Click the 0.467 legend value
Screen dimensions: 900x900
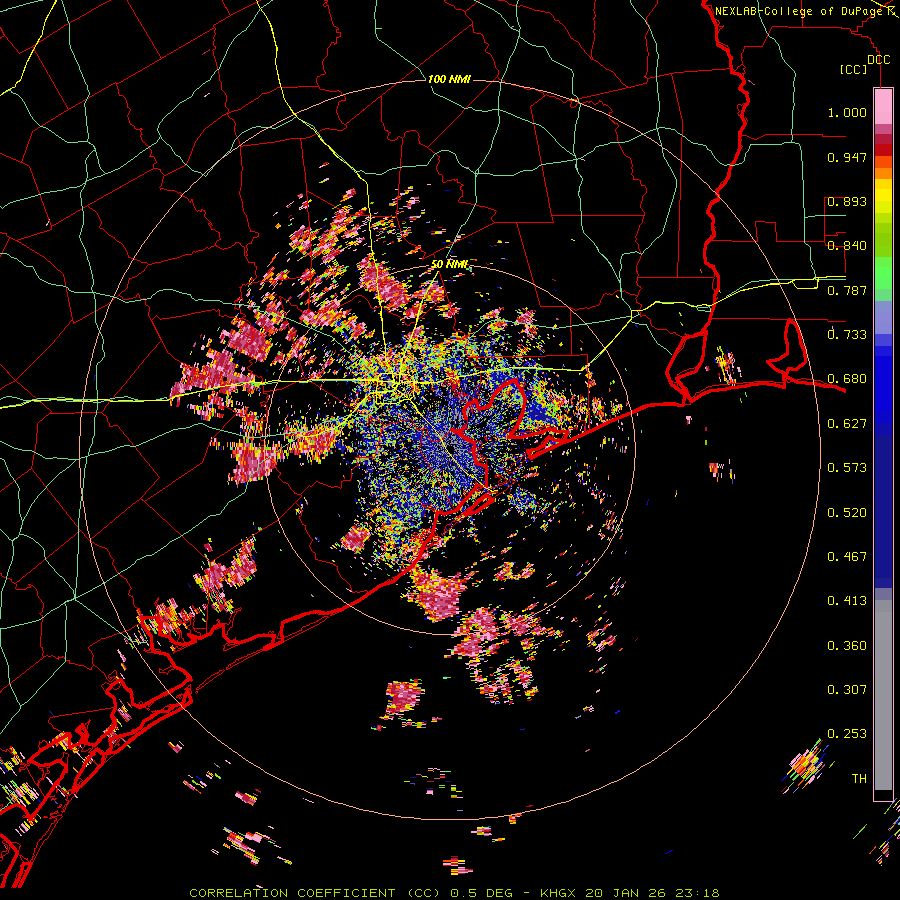(x=847, y=557)
